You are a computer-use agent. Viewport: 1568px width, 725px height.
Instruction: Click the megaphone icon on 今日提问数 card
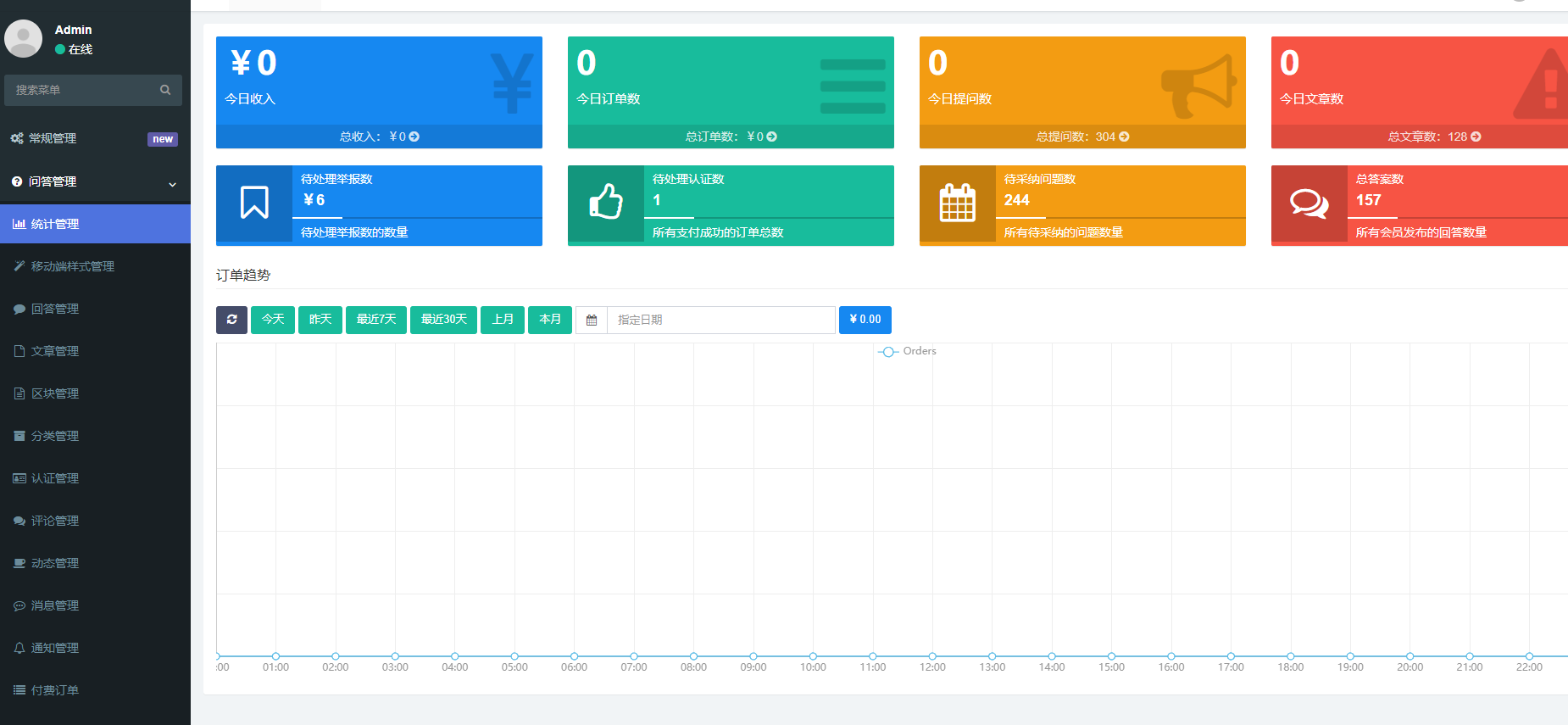[x=1198, y=86]
